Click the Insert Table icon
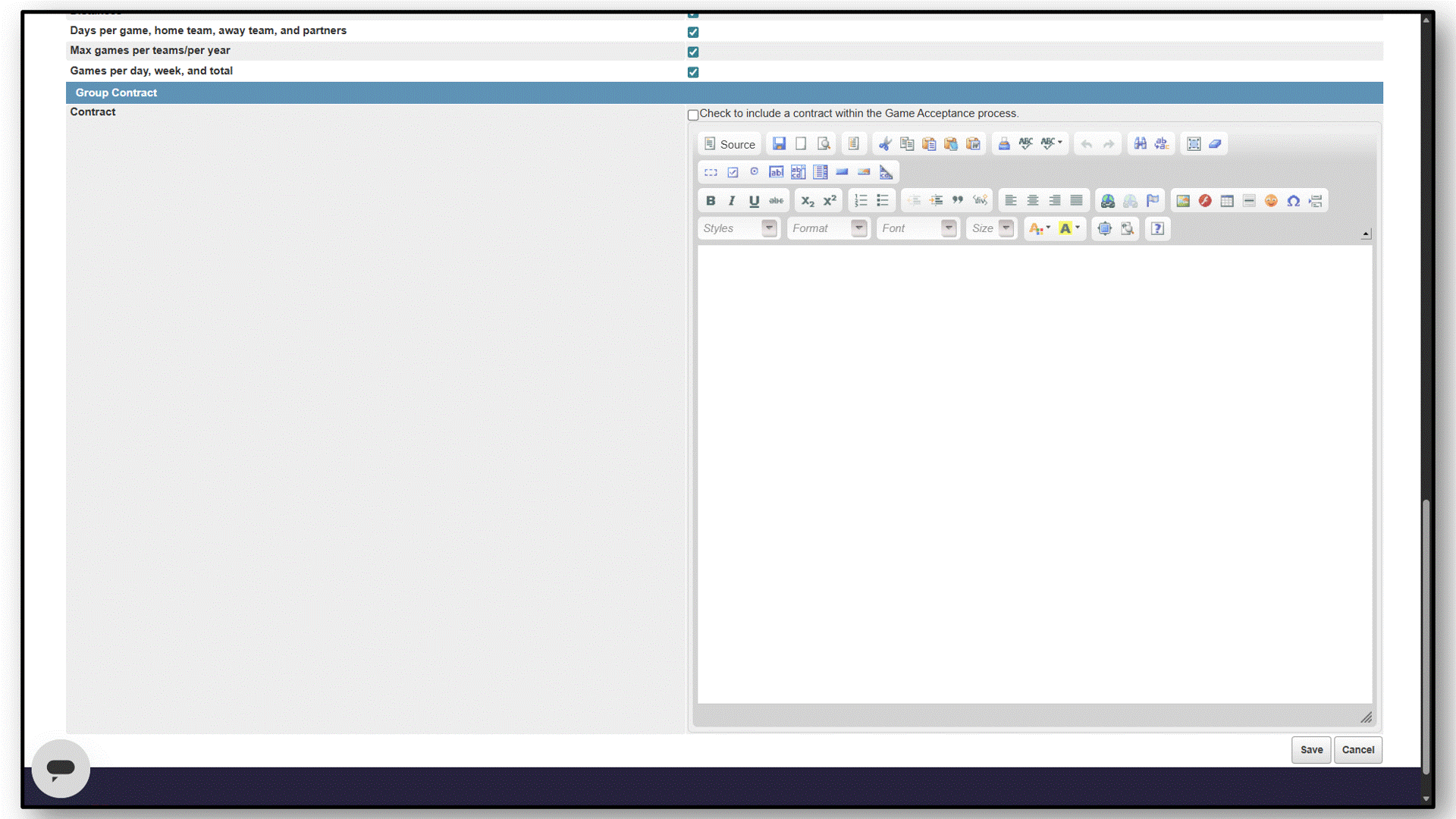The width and height of the screenshot is (1456, 819). 1227,201
